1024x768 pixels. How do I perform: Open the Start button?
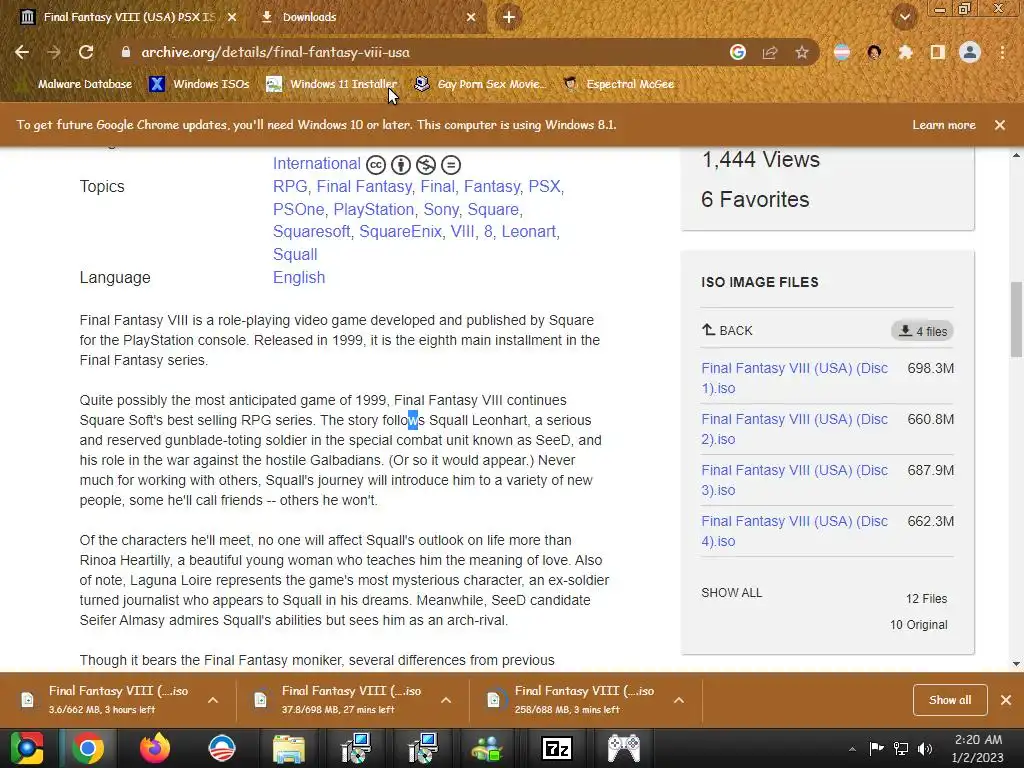pyautogui.click(x=26, y=748)
